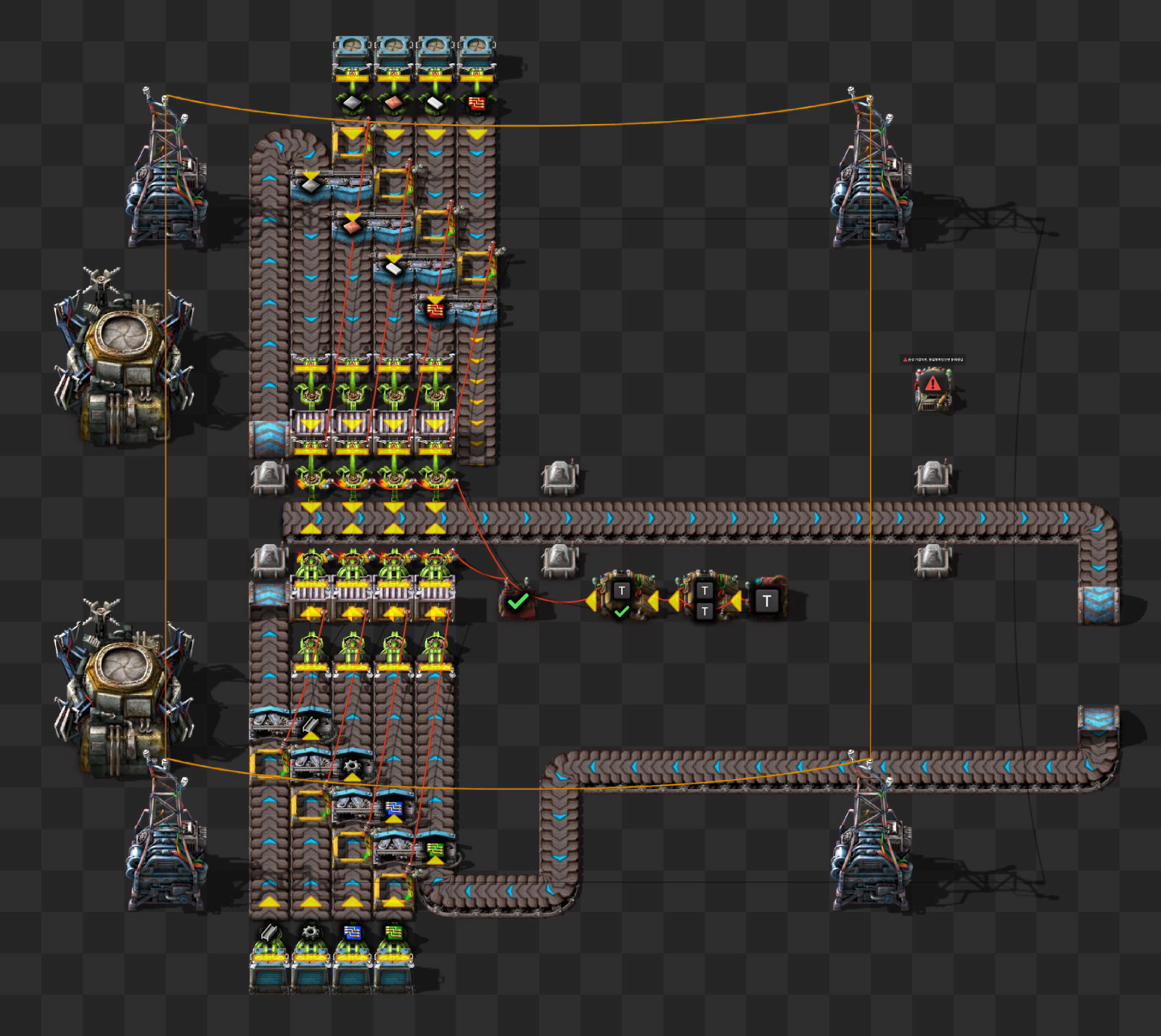Click the splitter filtering steel plates
The height and width of the screenshot is (1036, 1161).
(414, 270)
